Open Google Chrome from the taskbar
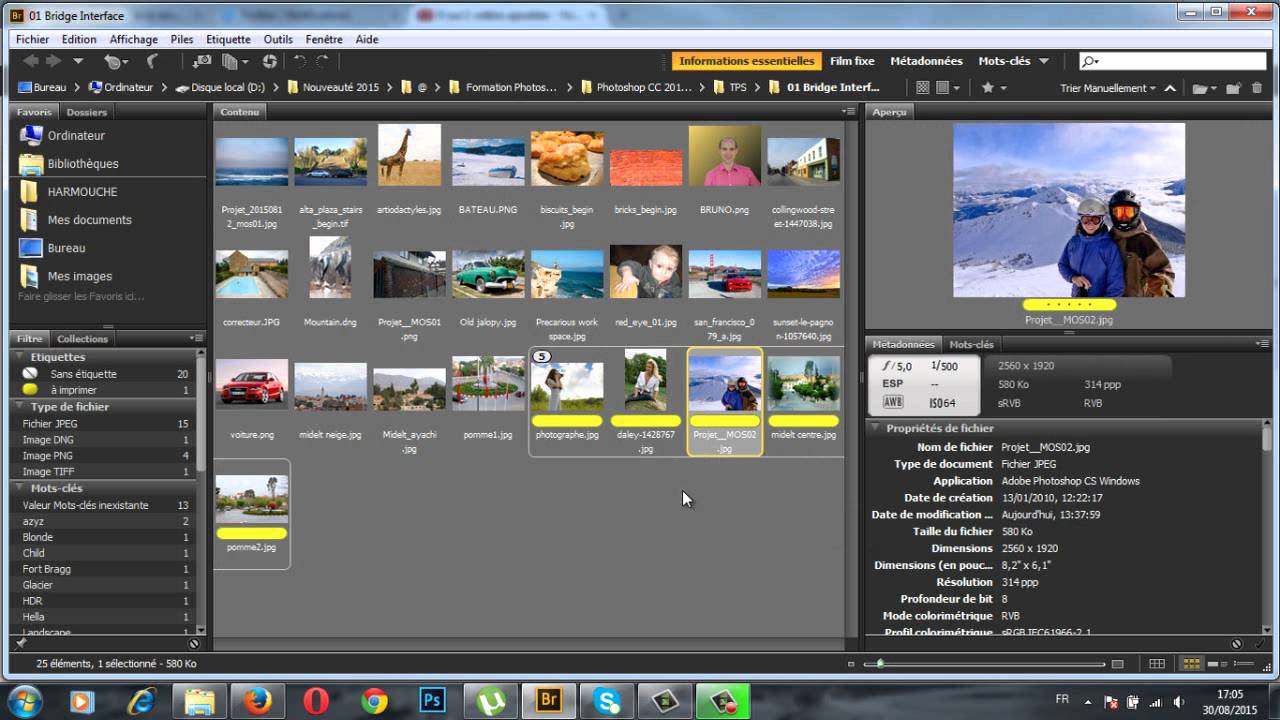The width and height of the screenshot is (1280, 720). pyautogui.click(x=375, y=700)
